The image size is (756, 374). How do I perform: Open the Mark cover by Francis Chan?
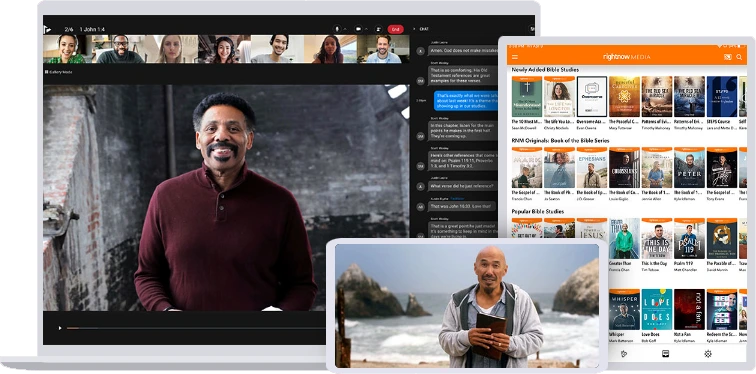(527, 168)
